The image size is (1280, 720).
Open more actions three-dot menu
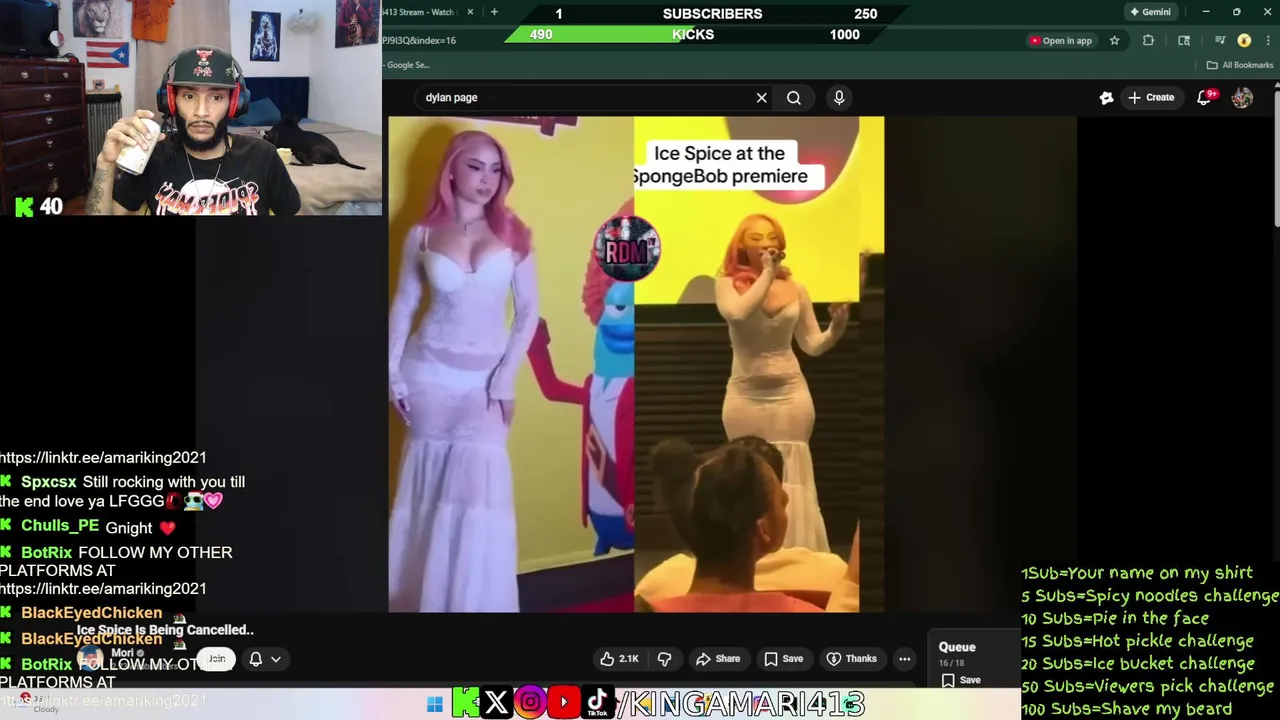pos(905,659)
